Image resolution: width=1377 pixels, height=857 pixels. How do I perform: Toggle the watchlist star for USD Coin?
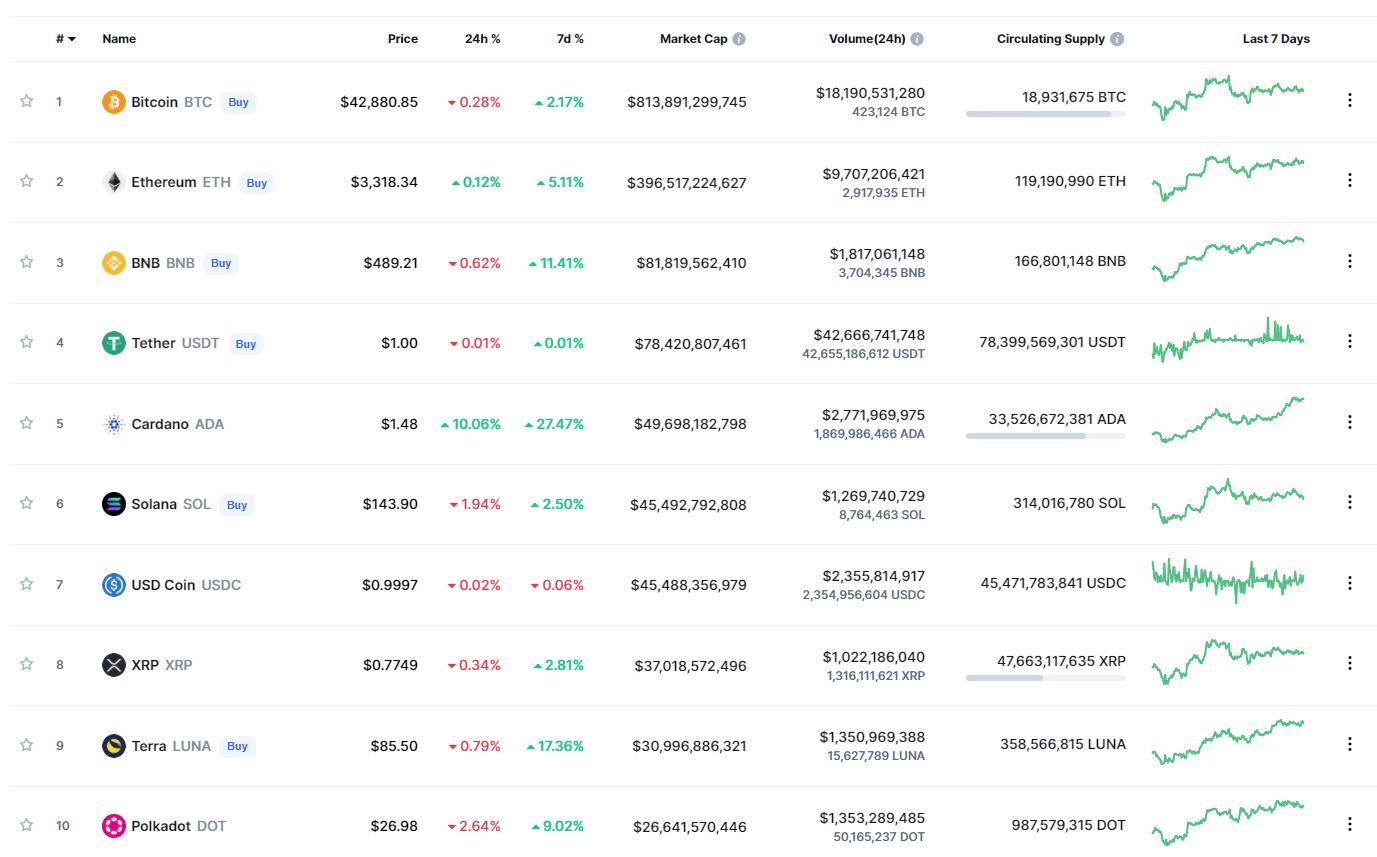point(27,584)
